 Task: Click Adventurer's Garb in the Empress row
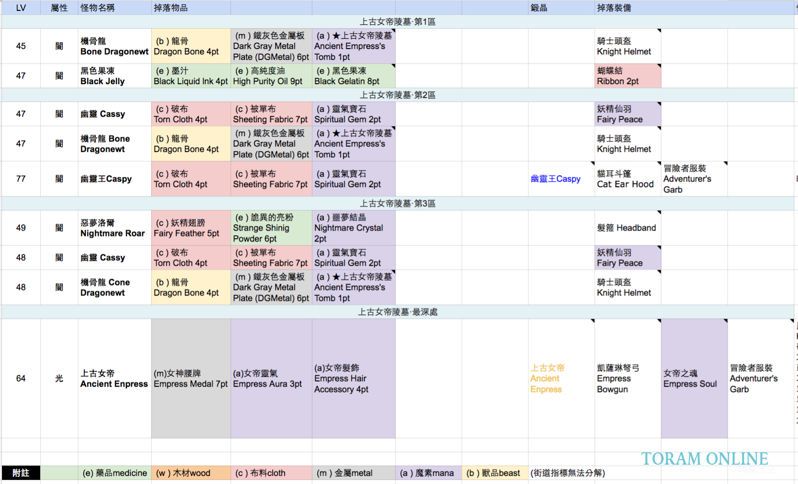tap(761, 379)
